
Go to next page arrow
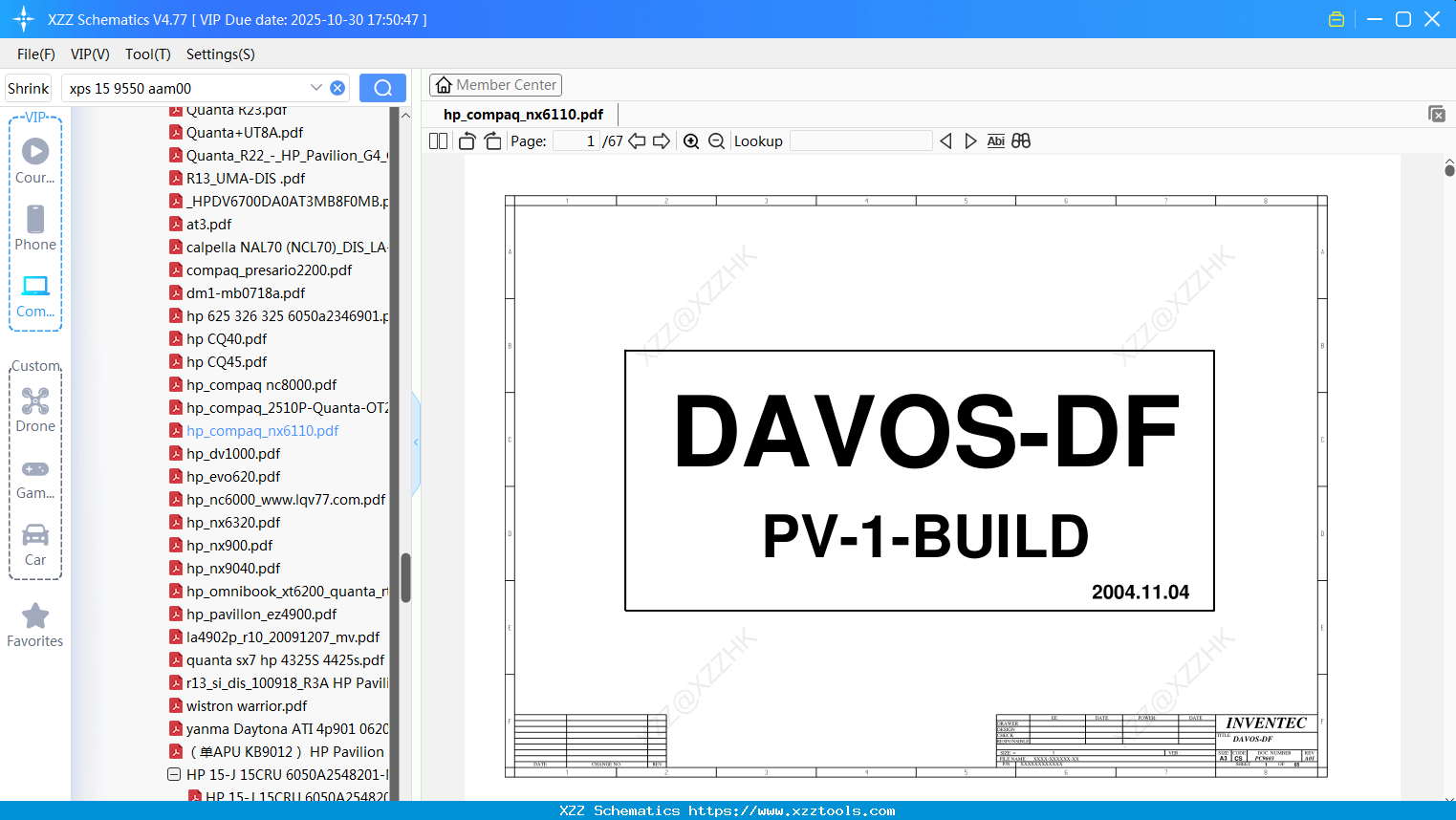[x=662, y=141]
